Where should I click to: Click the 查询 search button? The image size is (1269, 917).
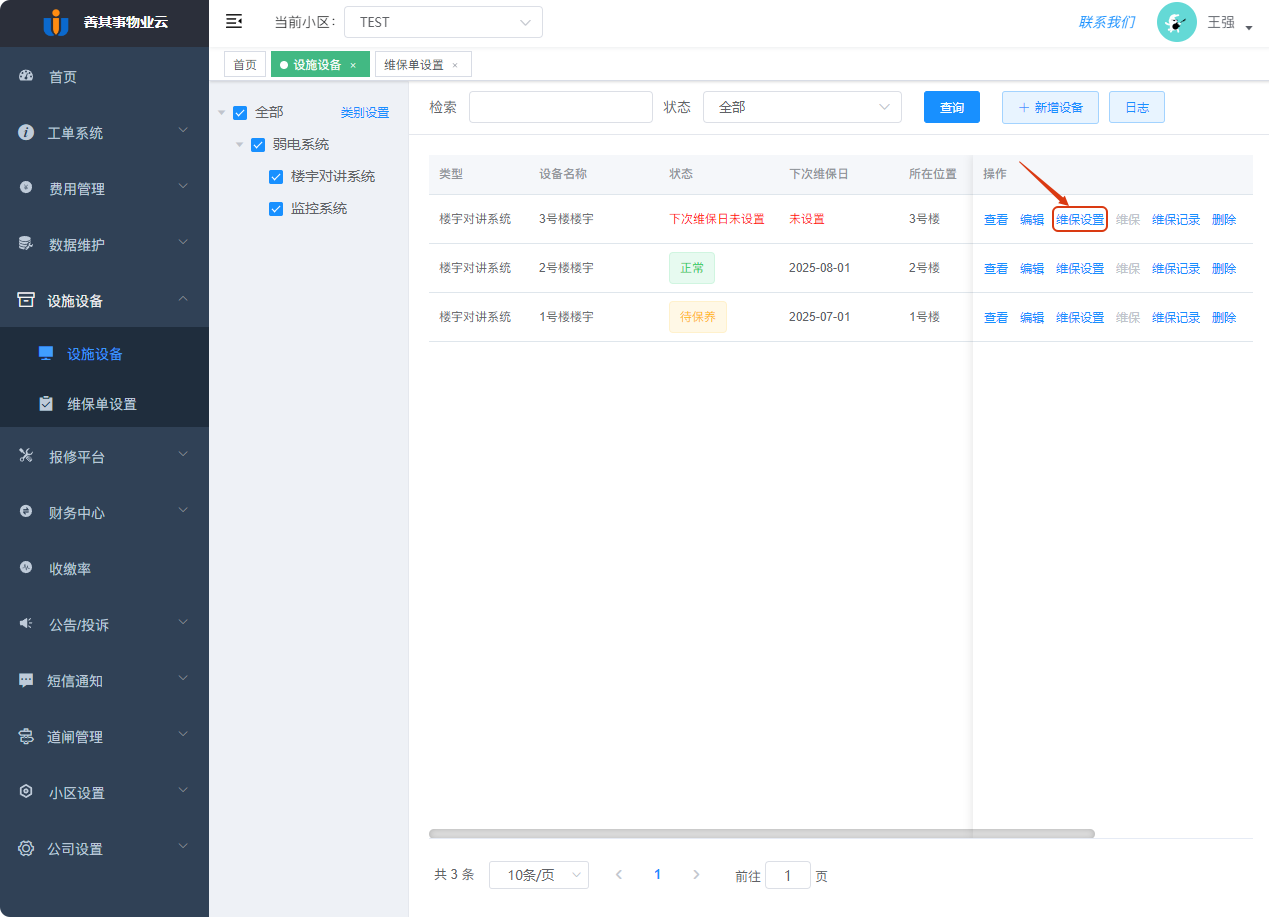coord(951,106)
